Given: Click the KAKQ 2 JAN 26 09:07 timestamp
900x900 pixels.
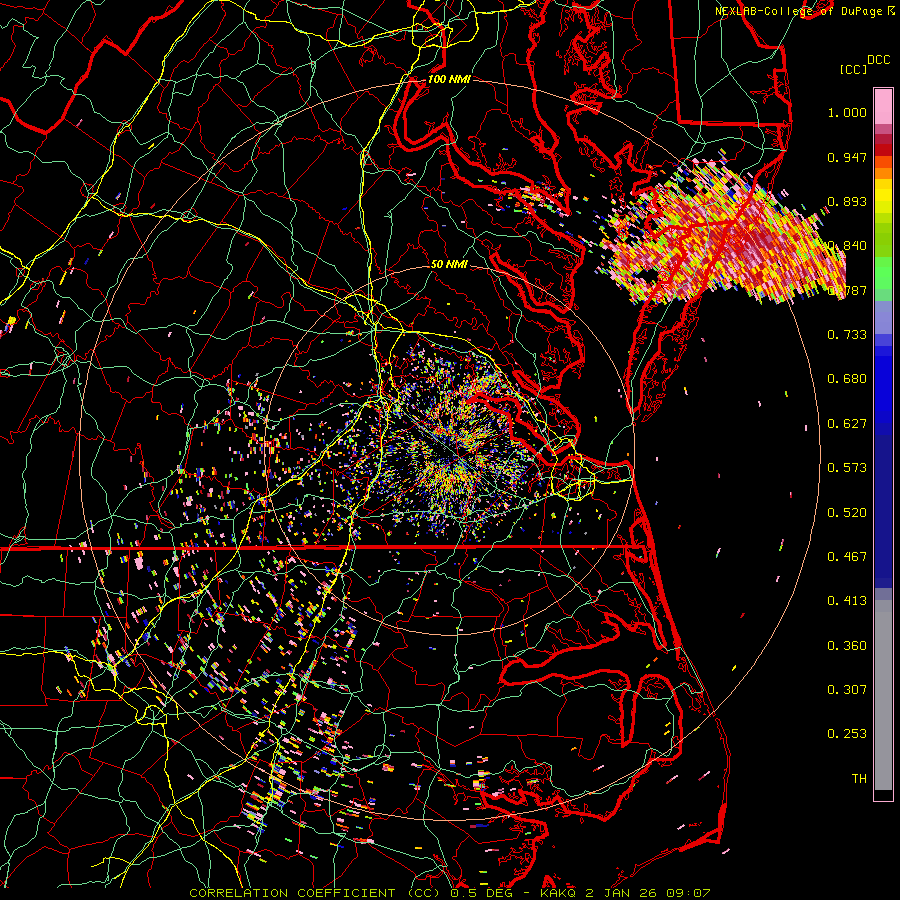Looking at the screenshot, I should pos(626,893).
